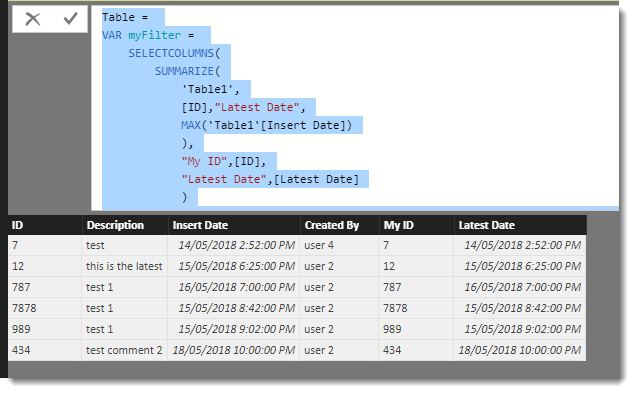Select Latest Date 18/05/2018 10:00:00 PM cell
The width and height of the screenshot is (634, 393).
click(x=520, y=351)
